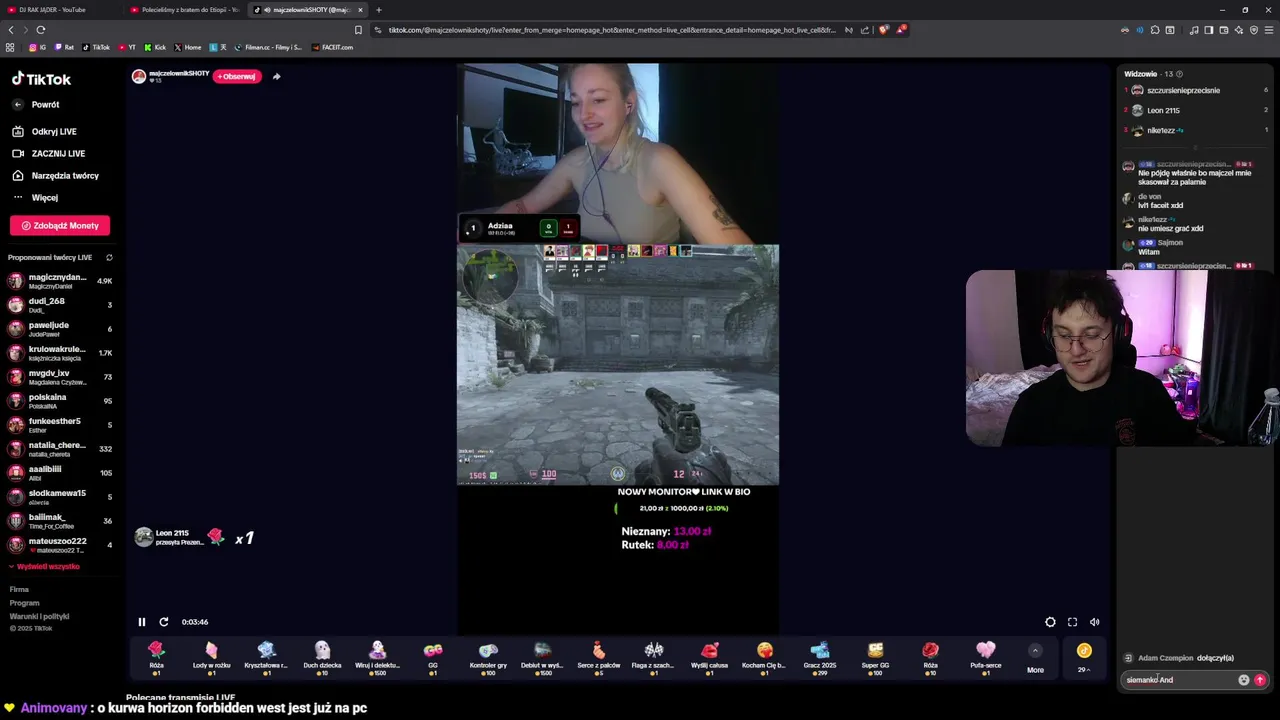Viewport: 1280px width, 720px height.
Task: Switch to Polecieliśmy z bratem browser tab
Action: [184, 10]
